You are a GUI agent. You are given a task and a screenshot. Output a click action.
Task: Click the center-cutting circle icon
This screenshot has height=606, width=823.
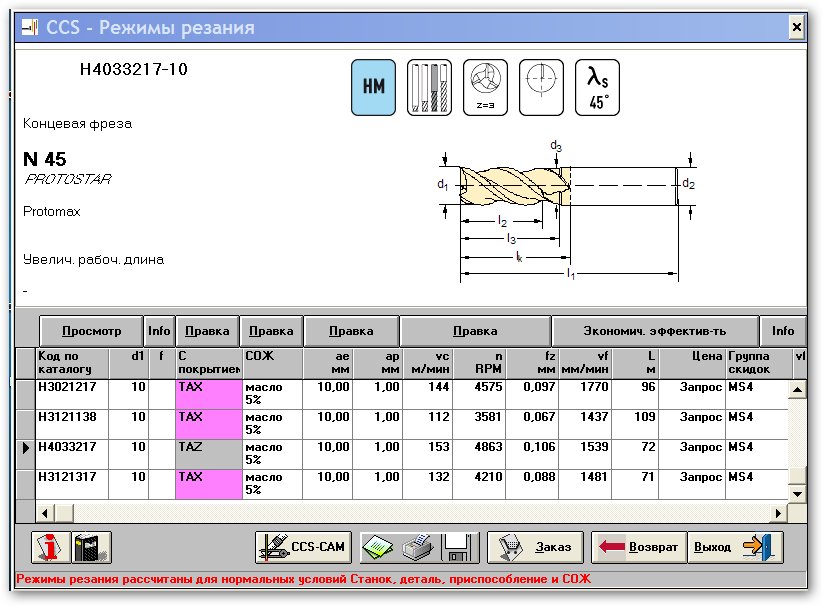(541, 87)
